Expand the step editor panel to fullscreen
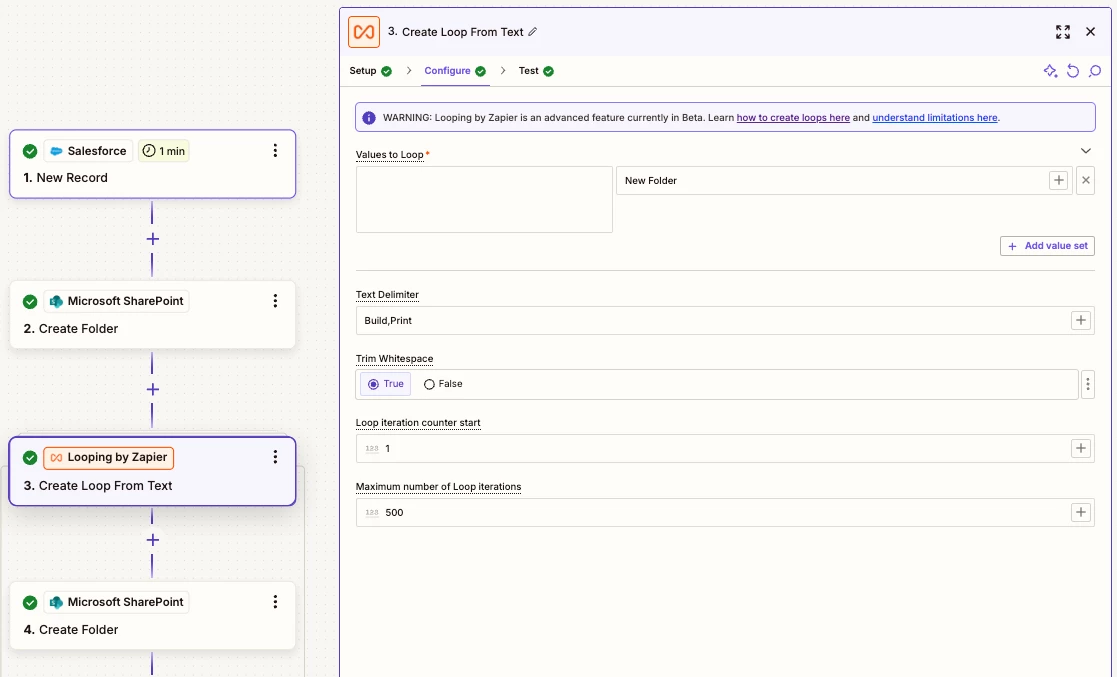This screenshot has height=677, width=1117. point(1063,32)
